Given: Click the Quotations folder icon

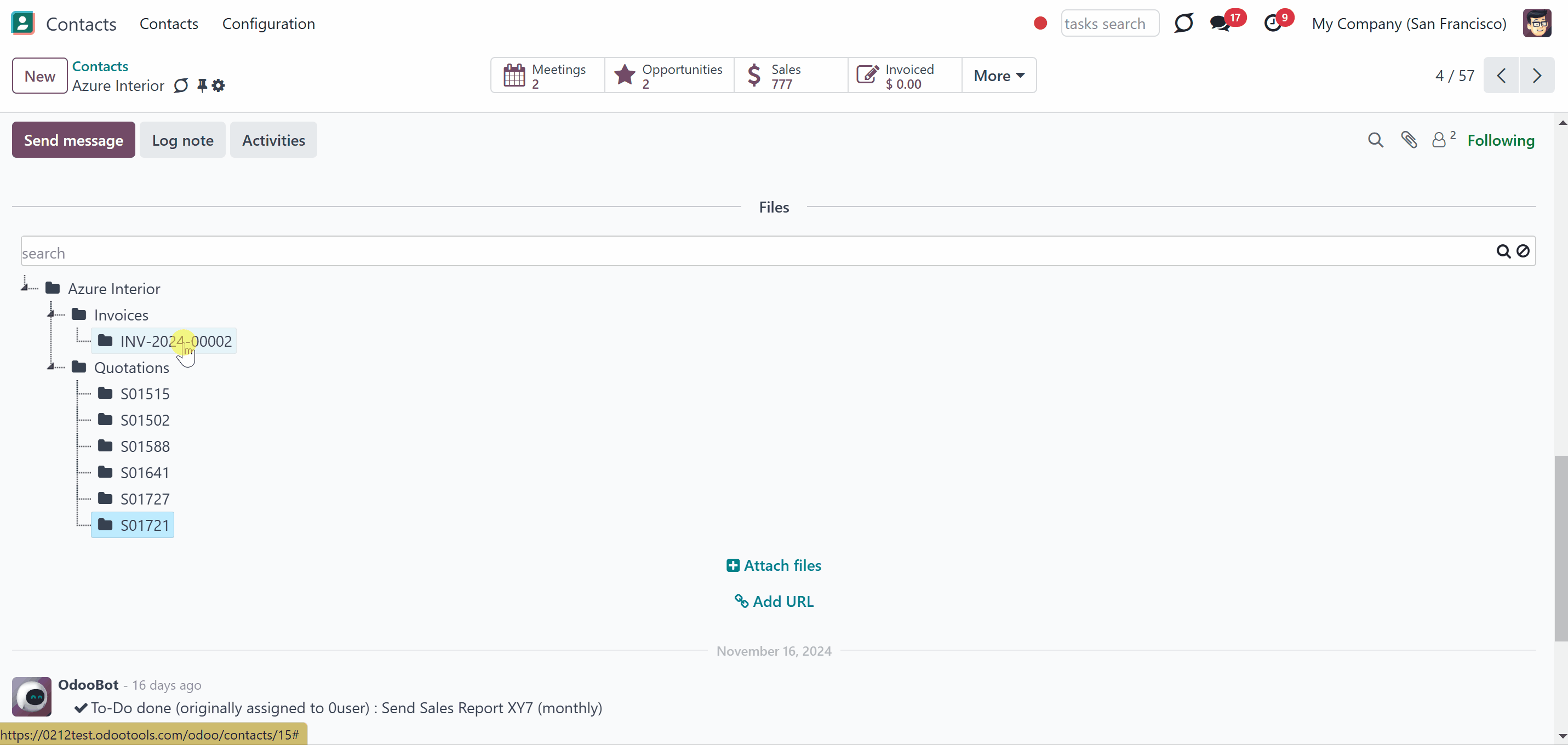Looking at the screenshot, I should [79, 366].
